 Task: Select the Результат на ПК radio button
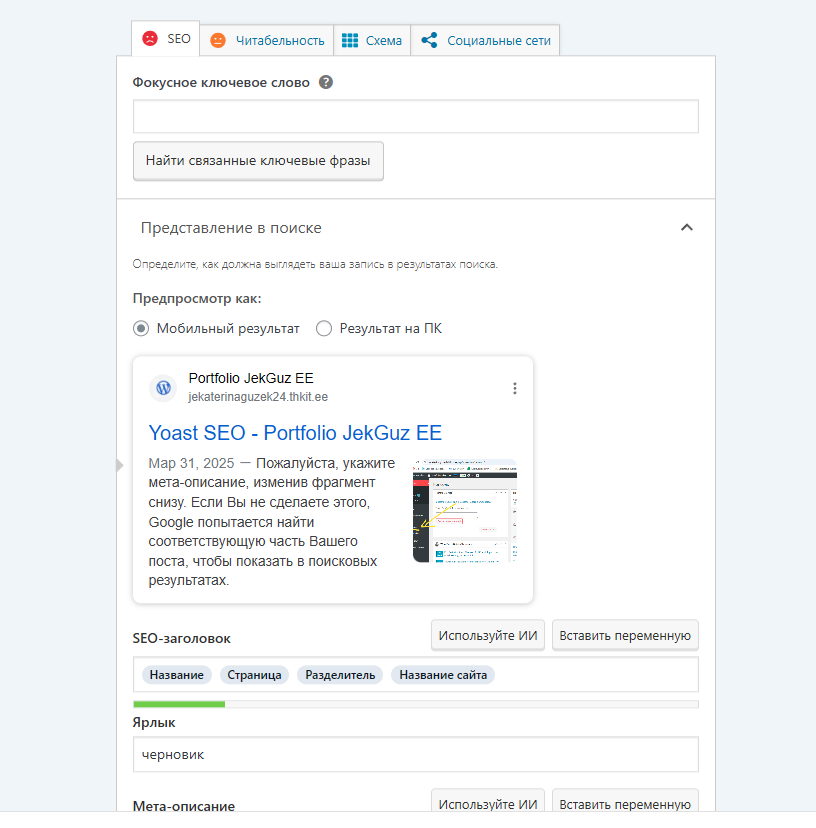click(x=324, y=328)
